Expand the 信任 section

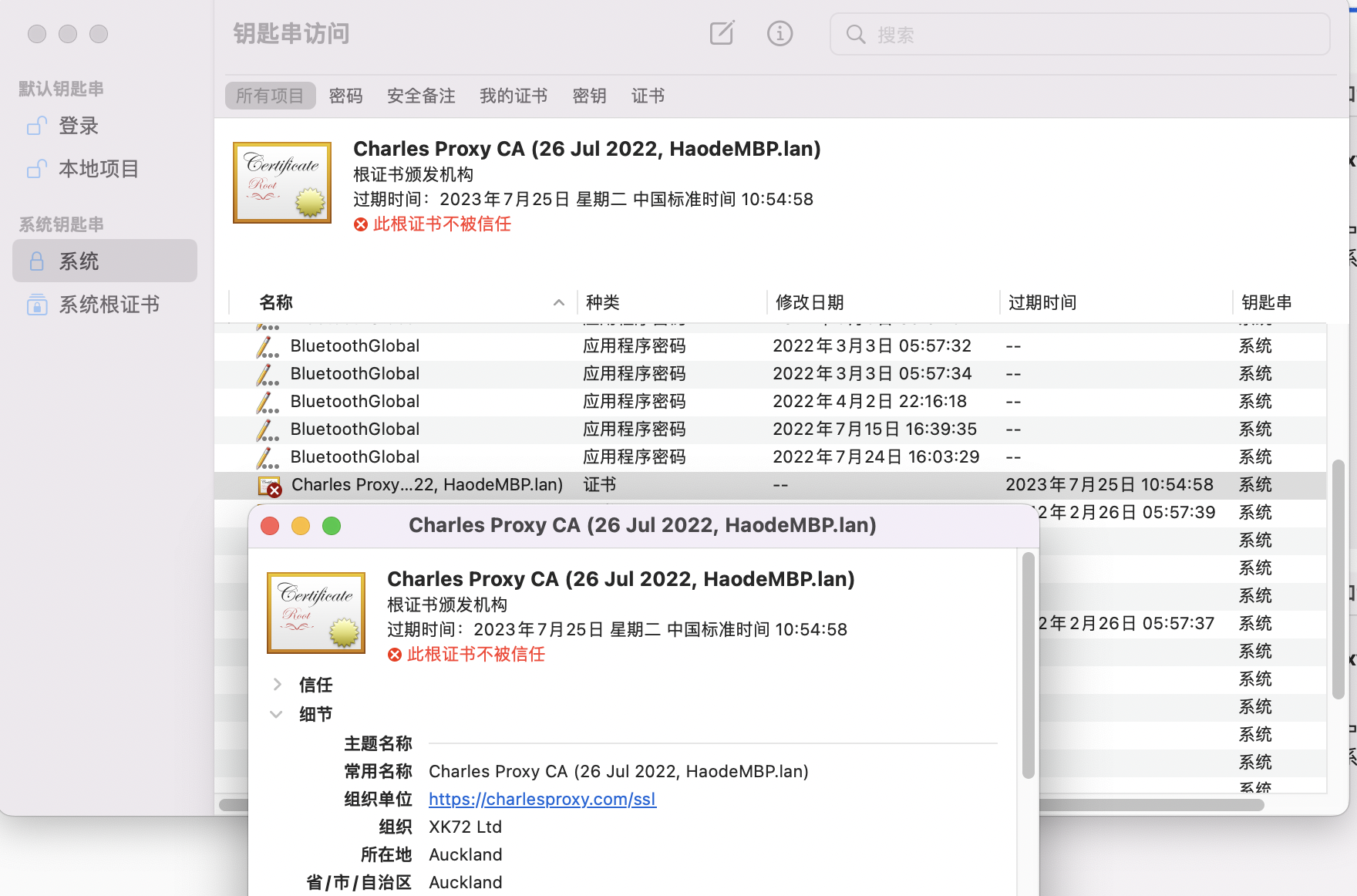[x=278, y=684]
